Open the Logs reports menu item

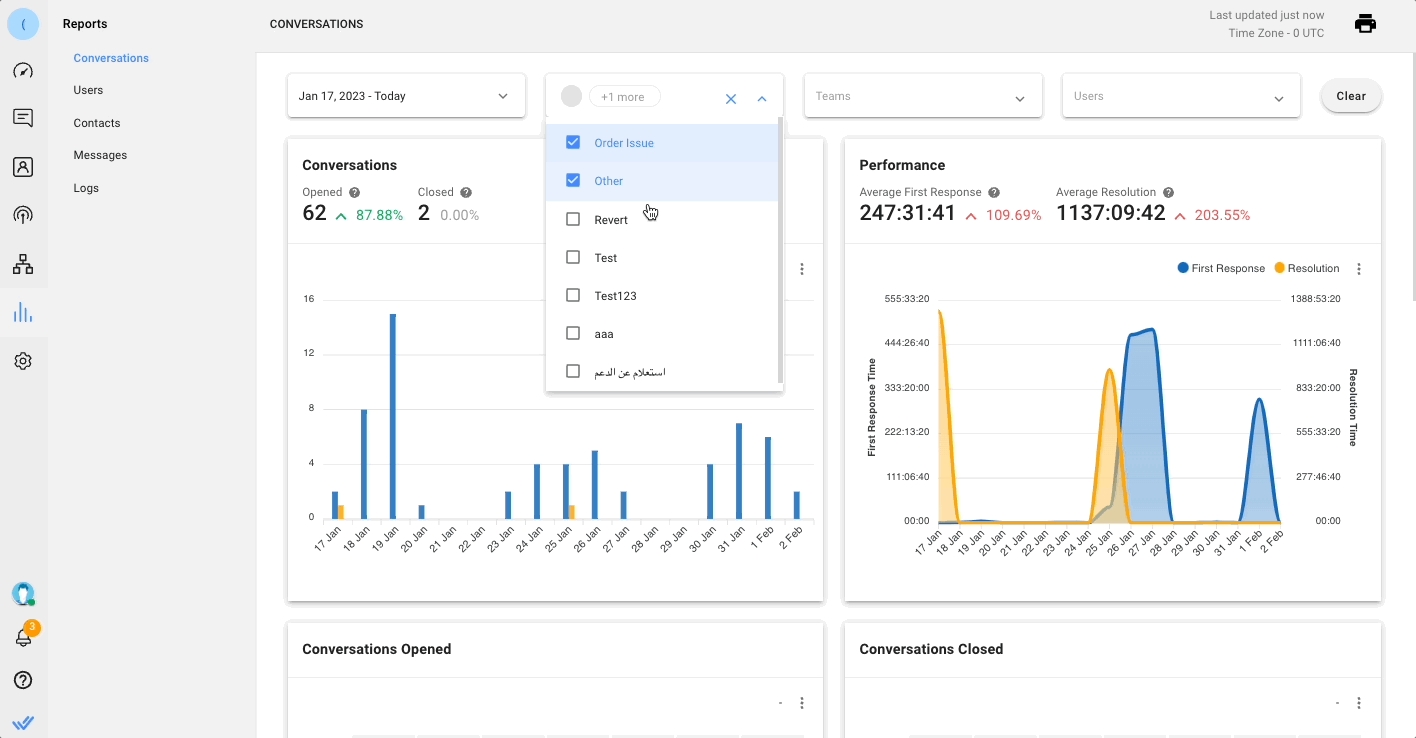click(x=86, y=188)
